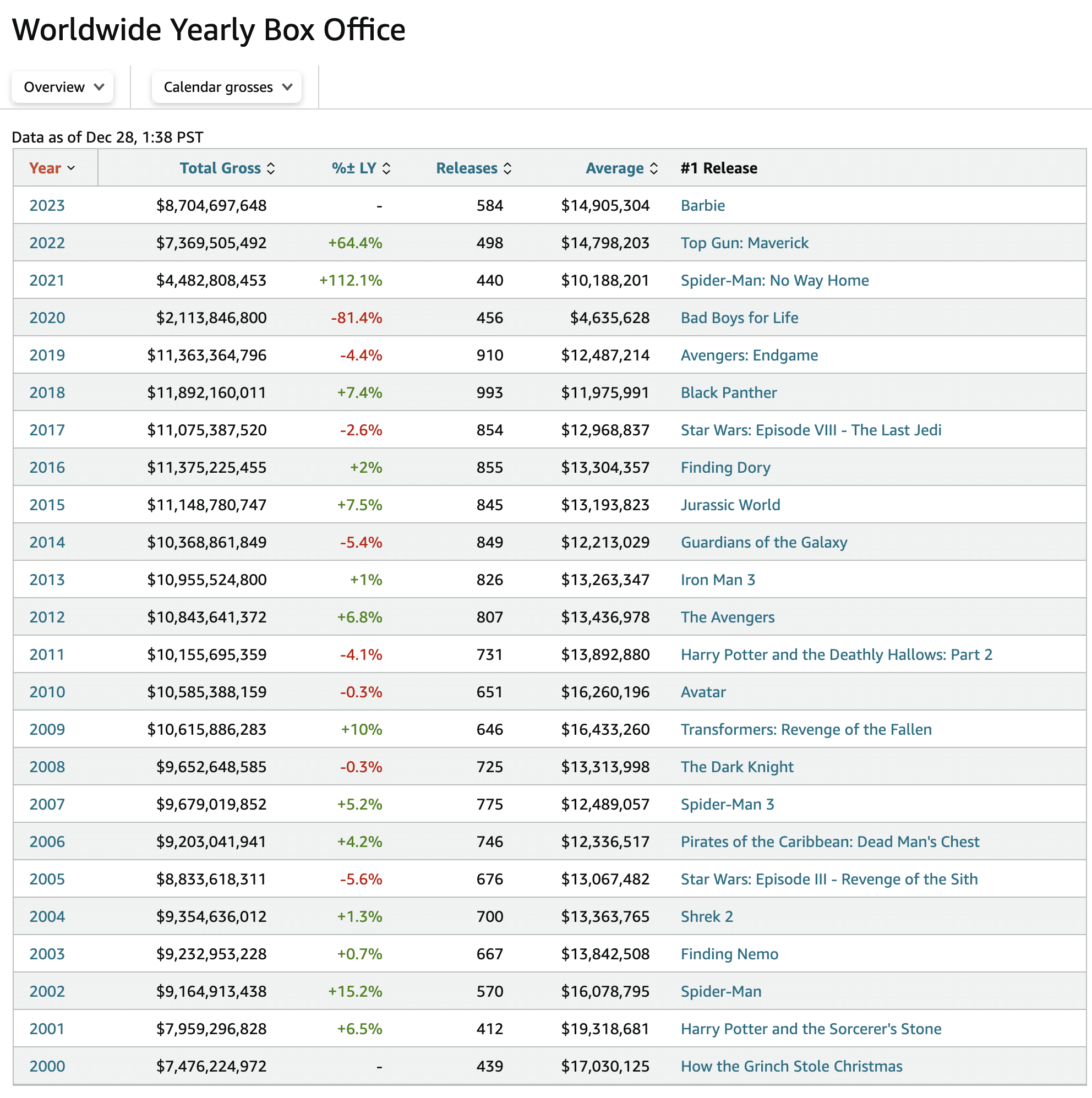Open the 2018 year link
This screenshot has width=1092, height=1098.
47,393
